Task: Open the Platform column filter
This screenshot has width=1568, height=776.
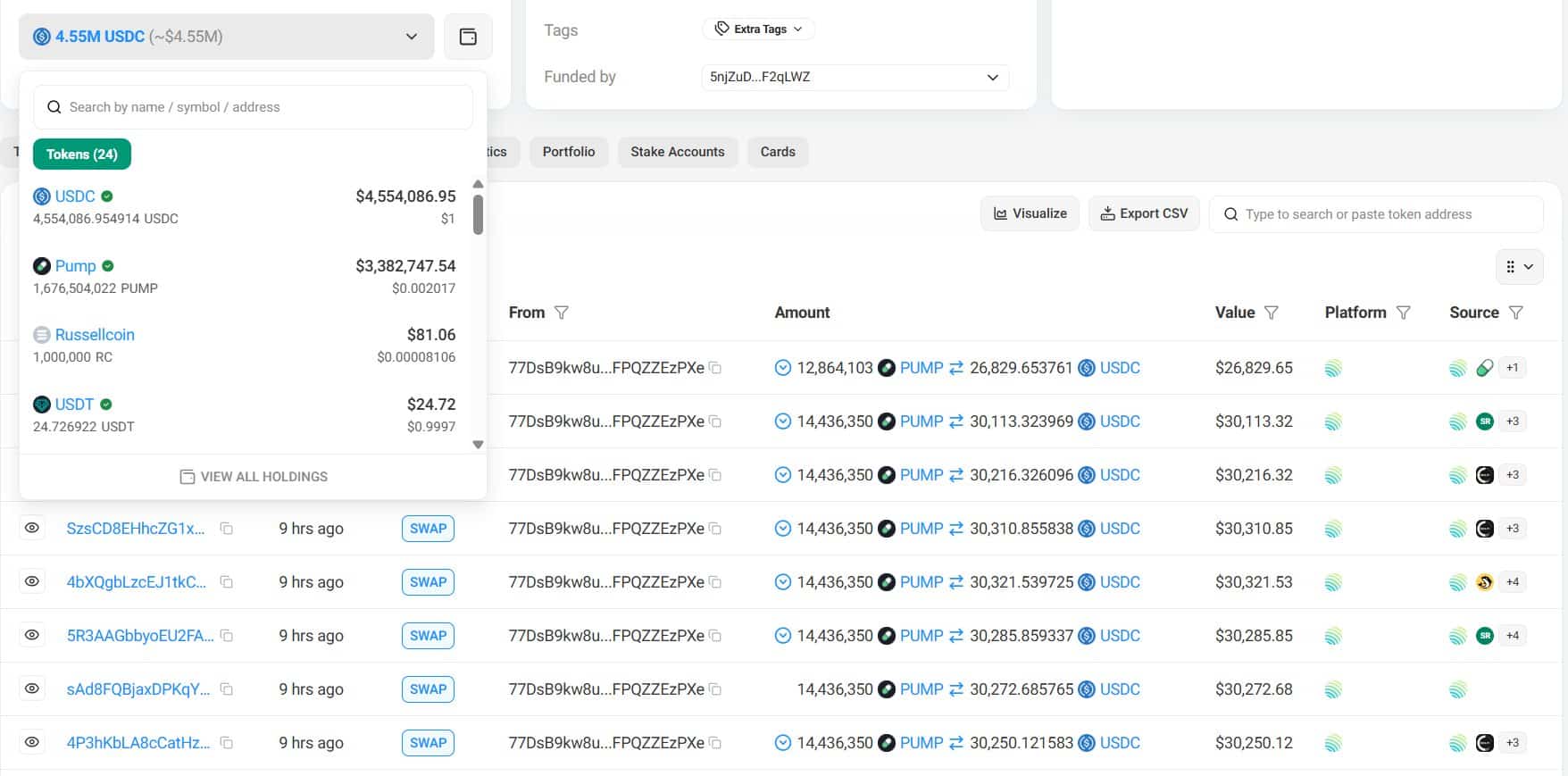Action: [1403, 313]
